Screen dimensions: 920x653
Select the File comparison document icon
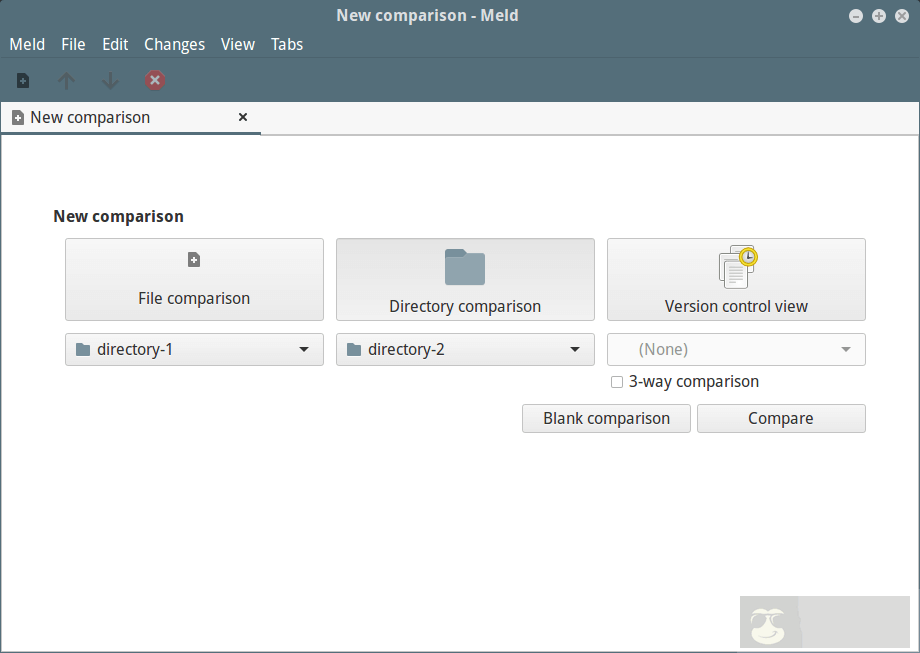pyautogui.click(x=194, y=261)
